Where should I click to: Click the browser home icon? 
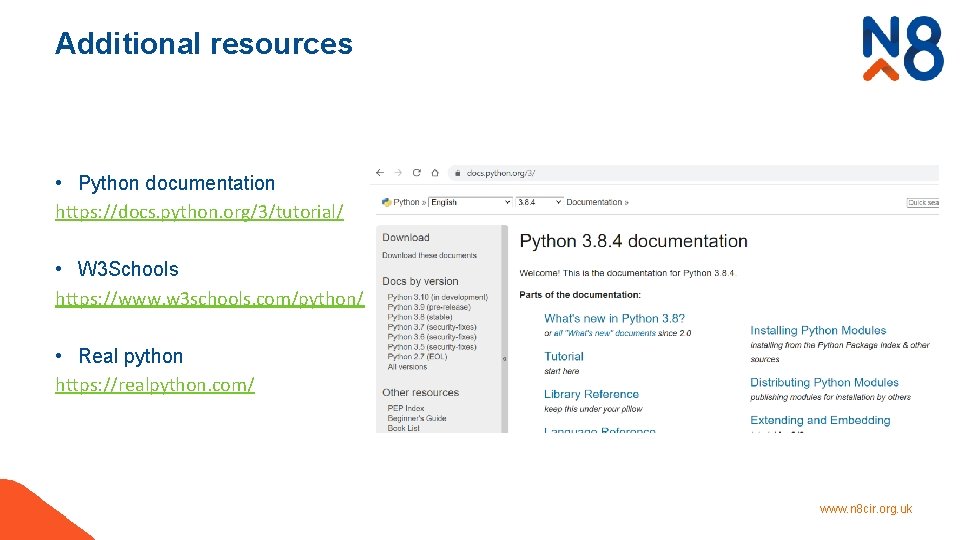pyautogui.click(x=435, y=173)
